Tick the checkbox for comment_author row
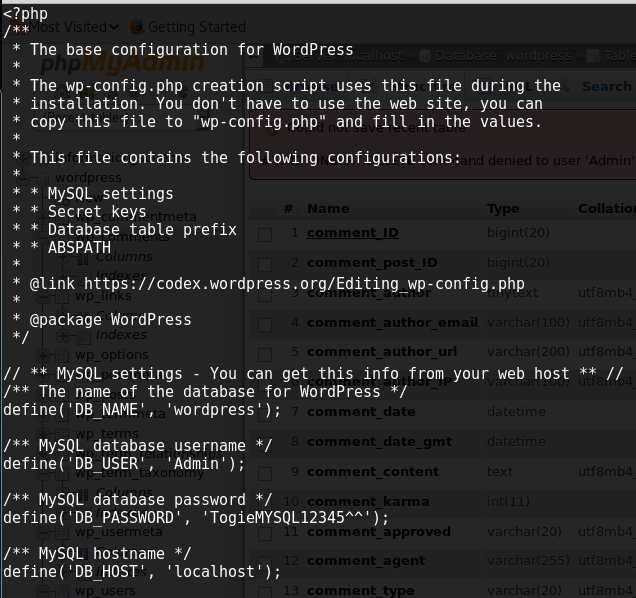636x598 pixels. 265,295
